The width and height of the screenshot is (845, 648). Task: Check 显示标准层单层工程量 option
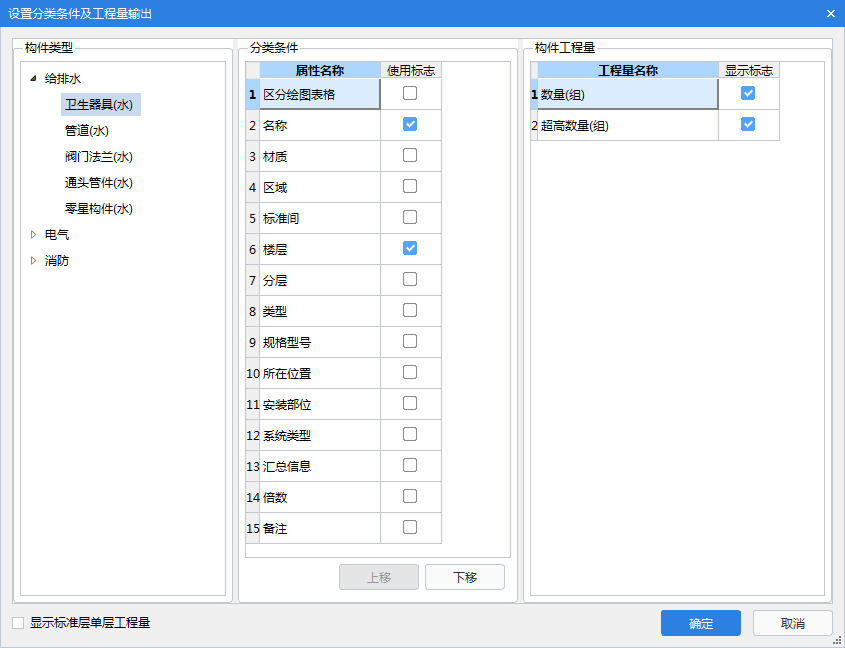pyautogui.click(x=18, y=623)
